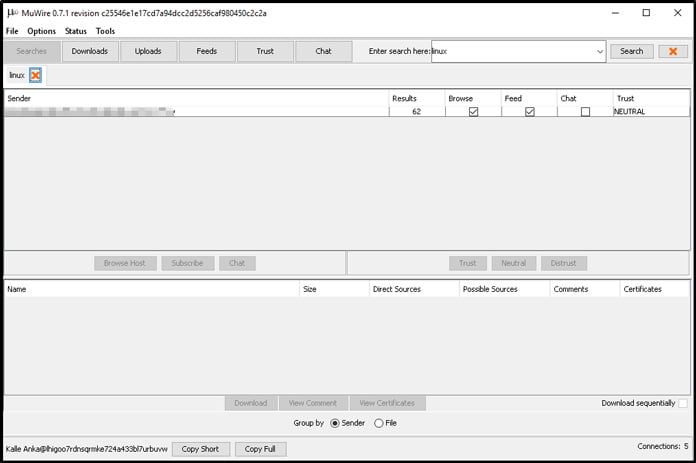Click the Comments column header

point(585,289)
